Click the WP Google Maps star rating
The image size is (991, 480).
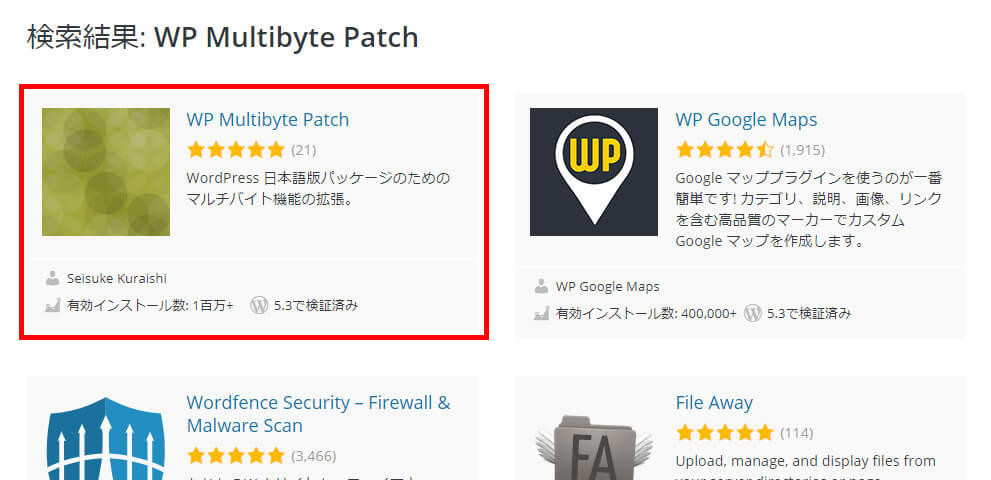(x=724, y=150)
